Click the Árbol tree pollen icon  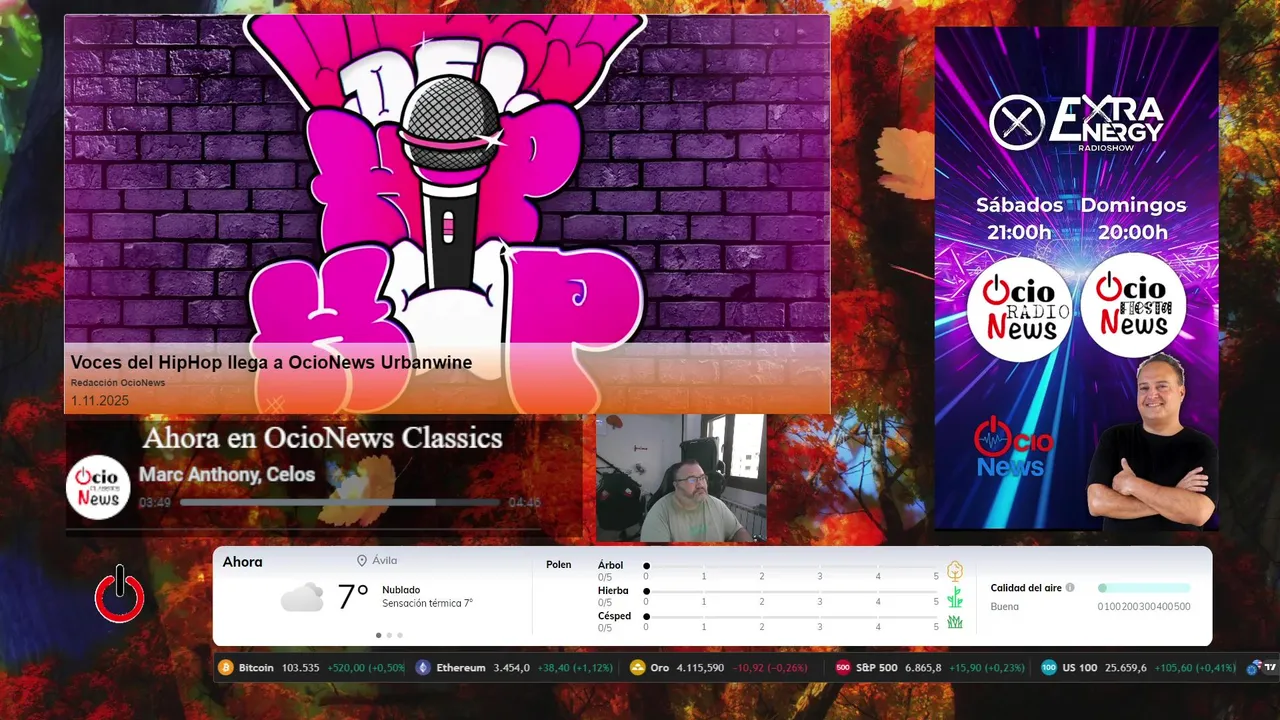pyautogui.click(x=955, y=571)
